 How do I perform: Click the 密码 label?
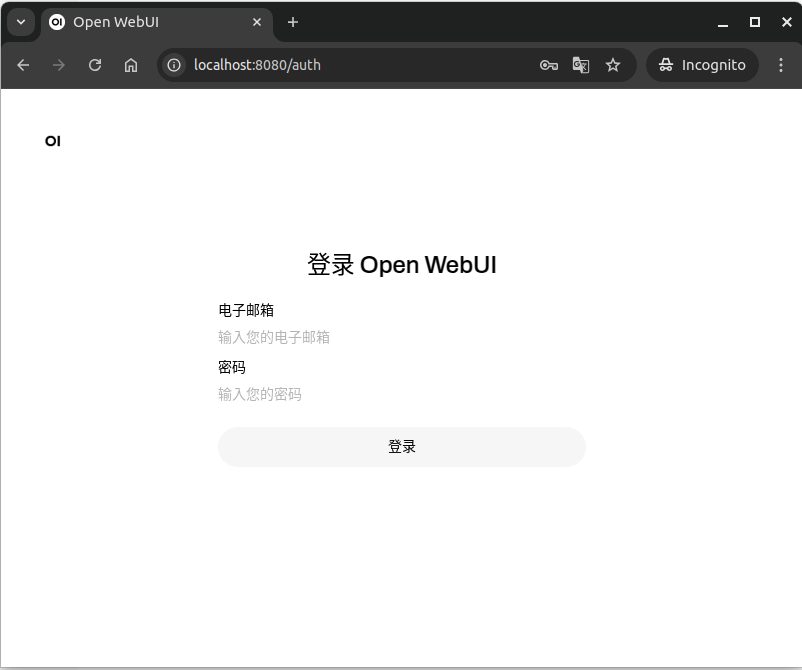coord(232,367)
